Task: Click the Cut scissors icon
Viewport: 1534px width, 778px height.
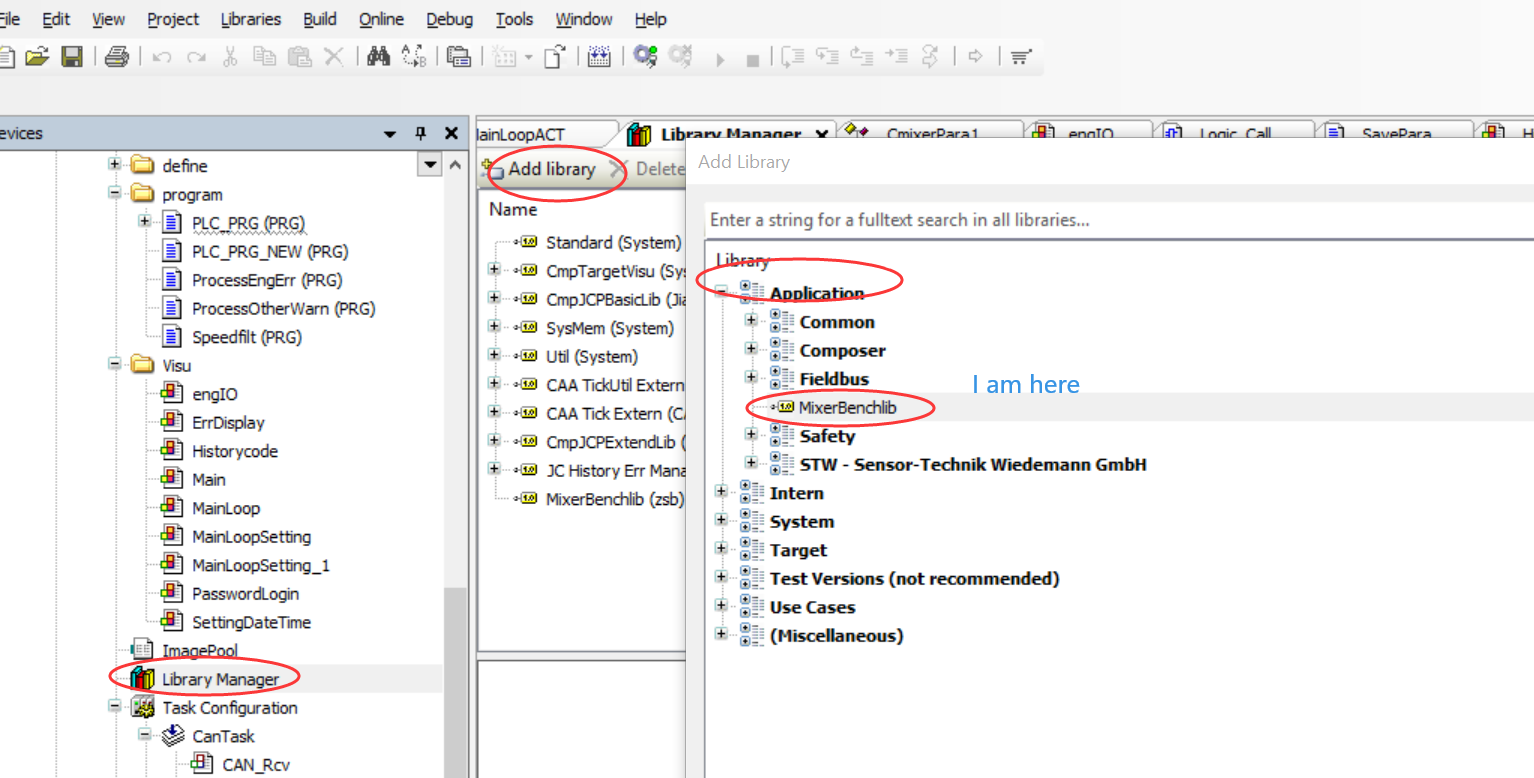Action: (x=229, y=56)
